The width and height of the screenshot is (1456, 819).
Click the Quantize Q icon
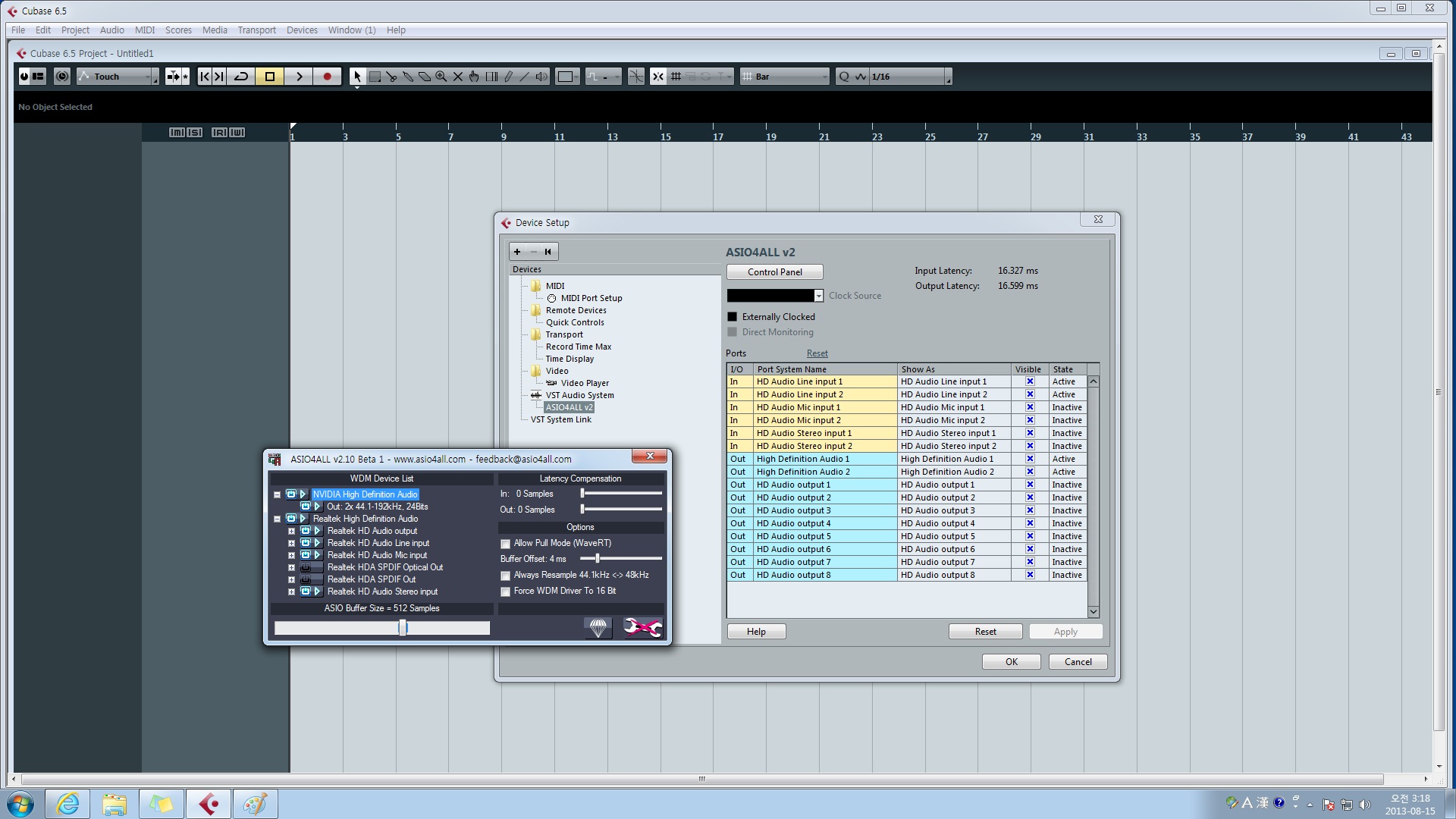pos(843,77)
